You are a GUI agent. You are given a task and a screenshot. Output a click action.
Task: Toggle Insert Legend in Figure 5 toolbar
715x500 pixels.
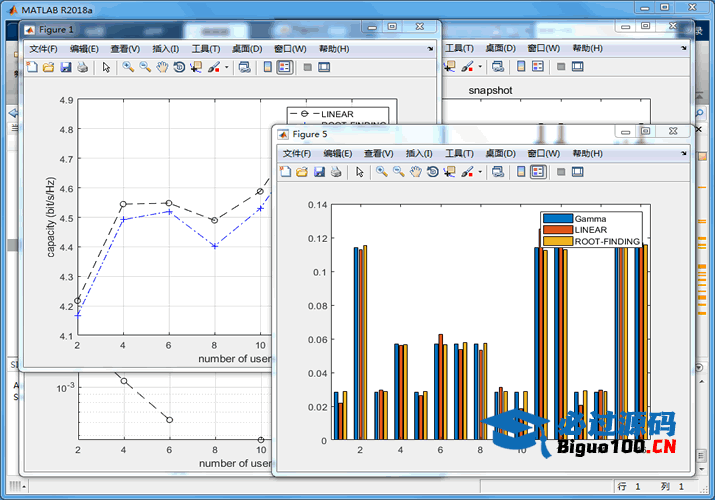tap(538, 172)
